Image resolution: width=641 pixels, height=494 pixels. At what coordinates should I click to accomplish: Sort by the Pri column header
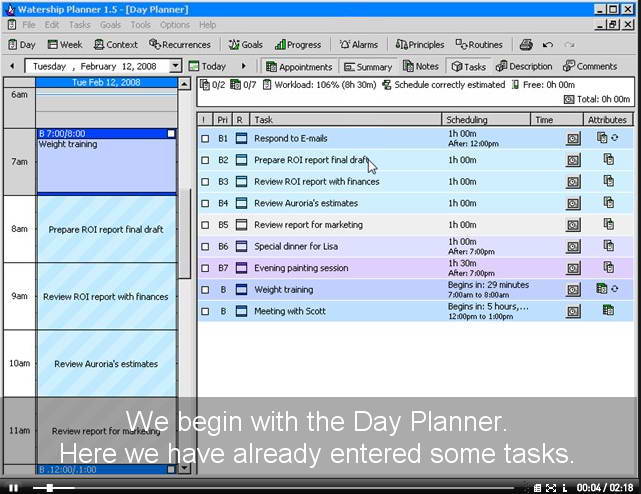pos(222,120)
